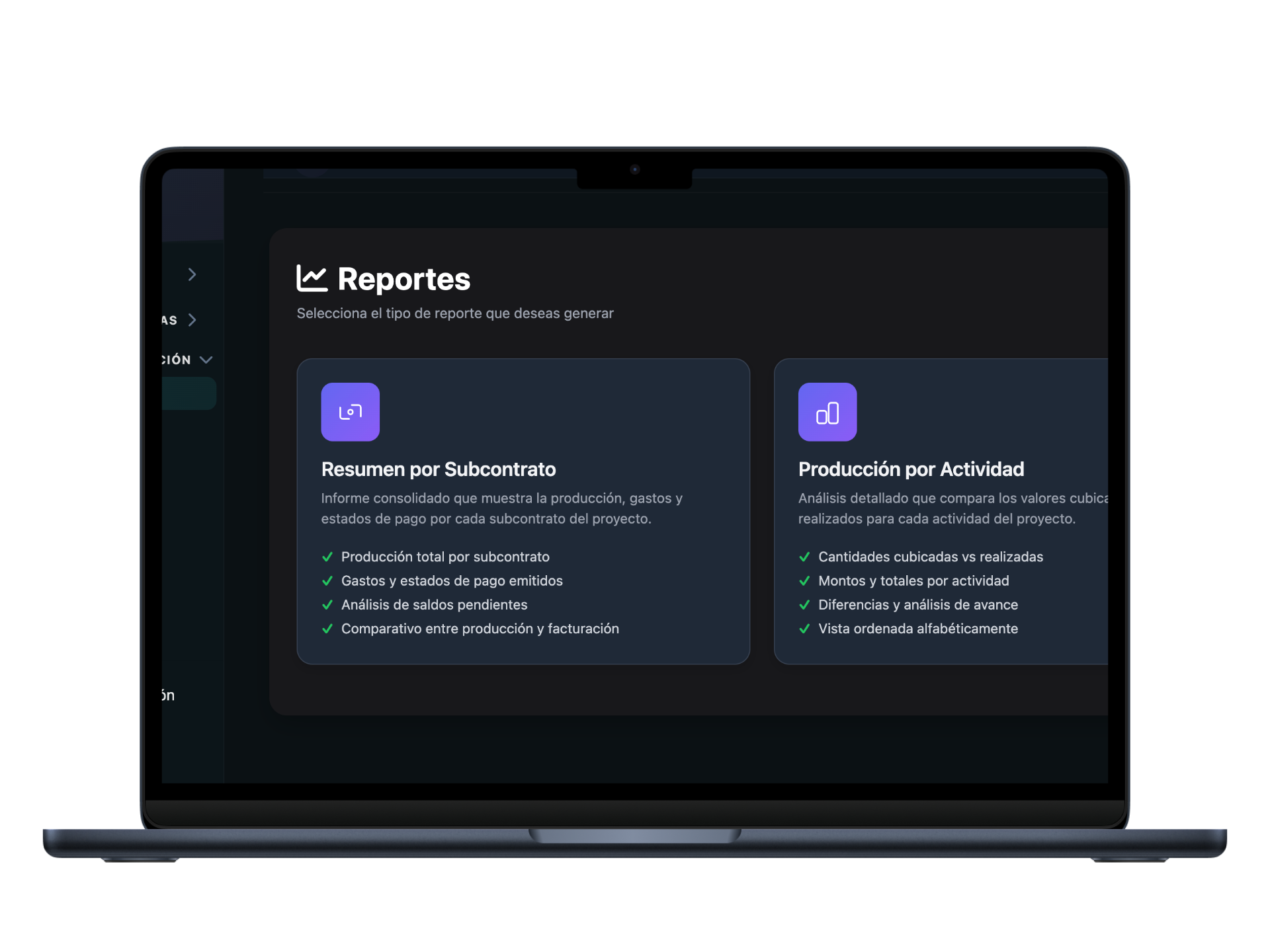Click the Reportes page heading
The width and height of the screenshot is (1270, 952).
(x=403, y=279)
